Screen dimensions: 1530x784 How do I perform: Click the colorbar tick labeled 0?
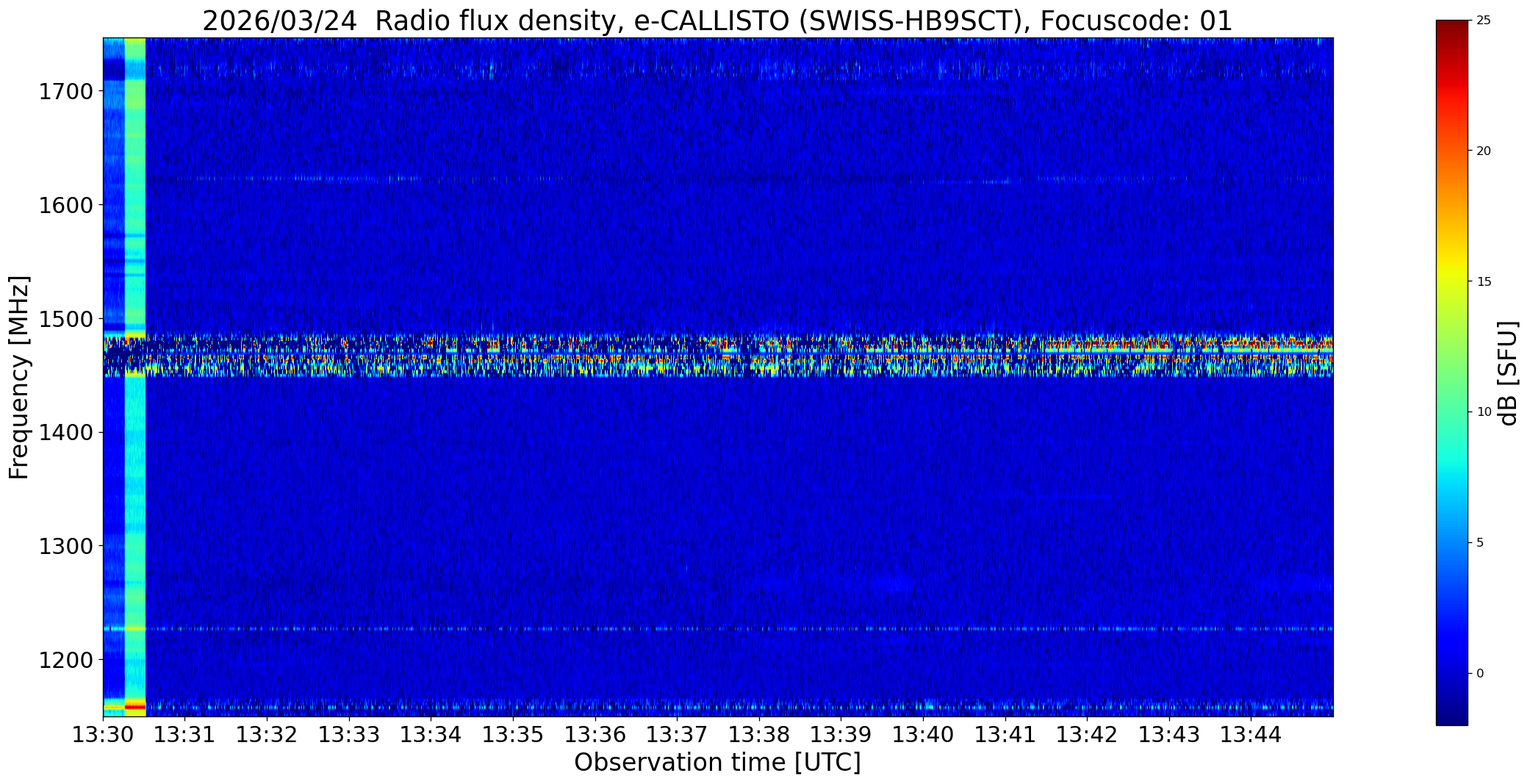tap(1480, 673)
